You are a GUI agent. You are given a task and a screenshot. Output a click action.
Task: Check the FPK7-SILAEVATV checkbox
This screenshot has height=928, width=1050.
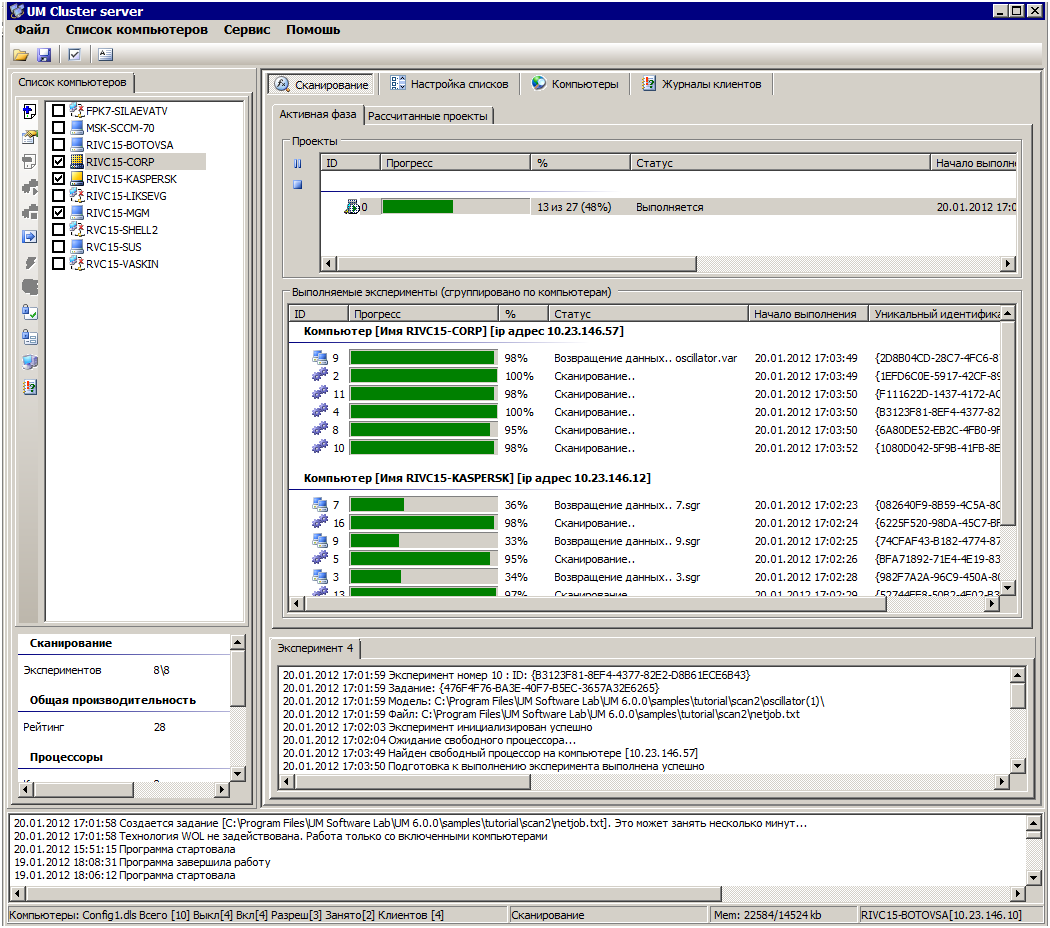[x=58, y=110]
